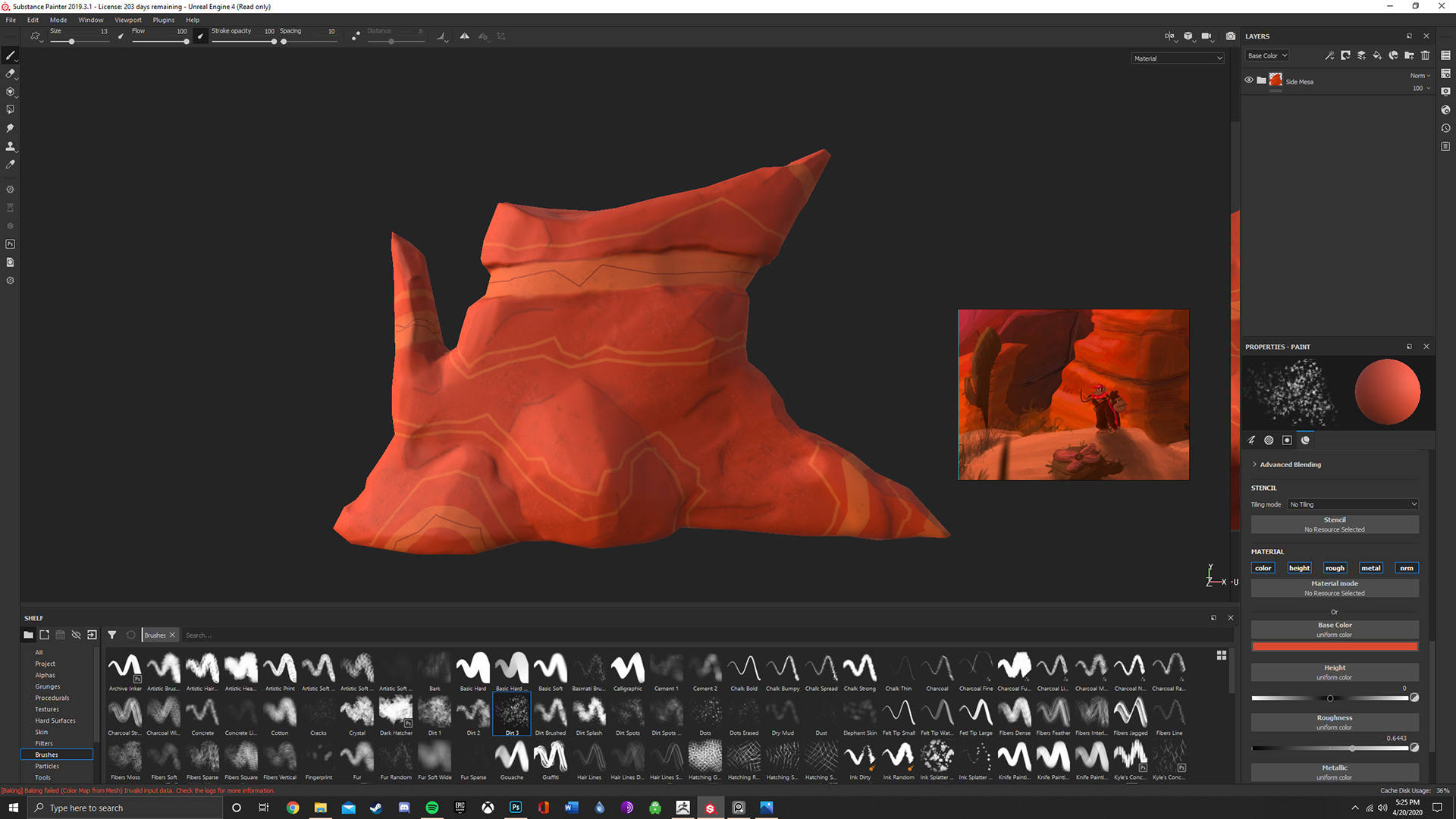
Task: Select Alphas category in the shelf
Action: 45,675
